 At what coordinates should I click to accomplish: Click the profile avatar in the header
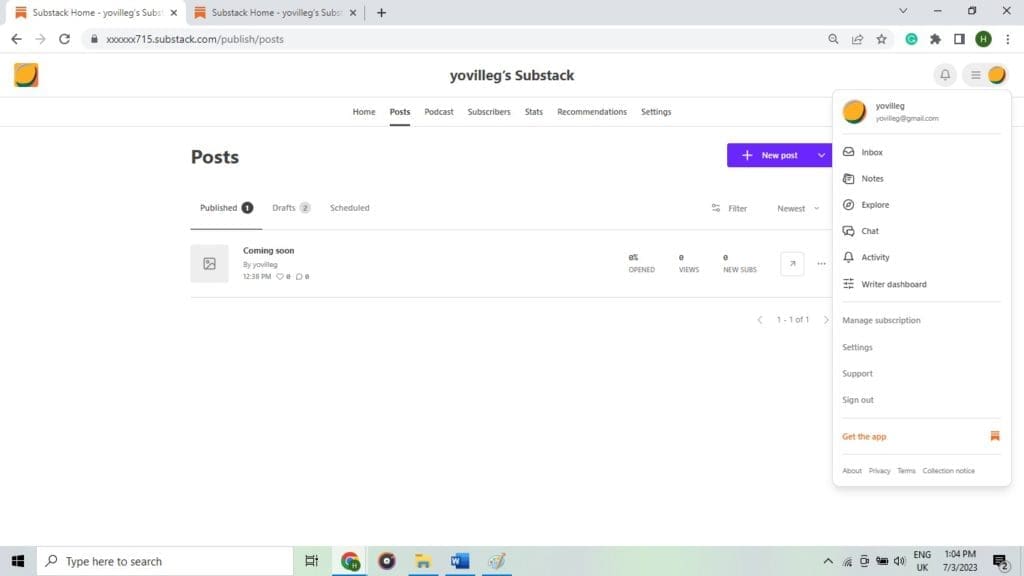997,75
